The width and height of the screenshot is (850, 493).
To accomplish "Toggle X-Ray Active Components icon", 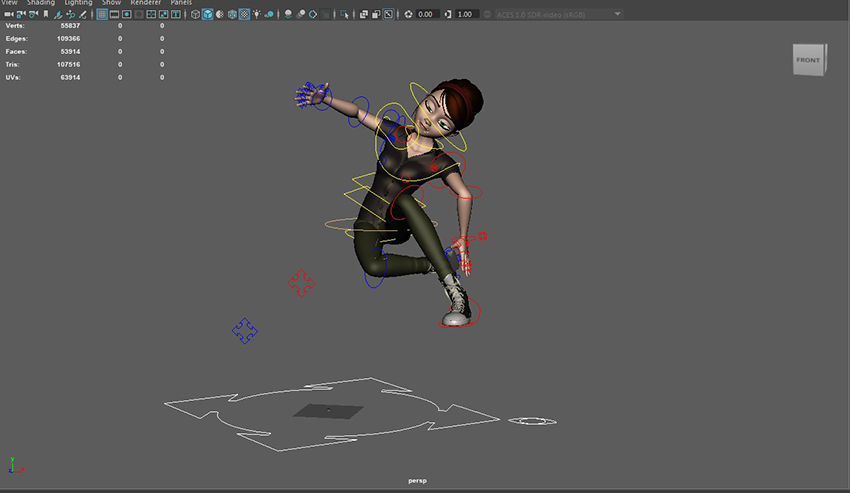I will 376,15.
